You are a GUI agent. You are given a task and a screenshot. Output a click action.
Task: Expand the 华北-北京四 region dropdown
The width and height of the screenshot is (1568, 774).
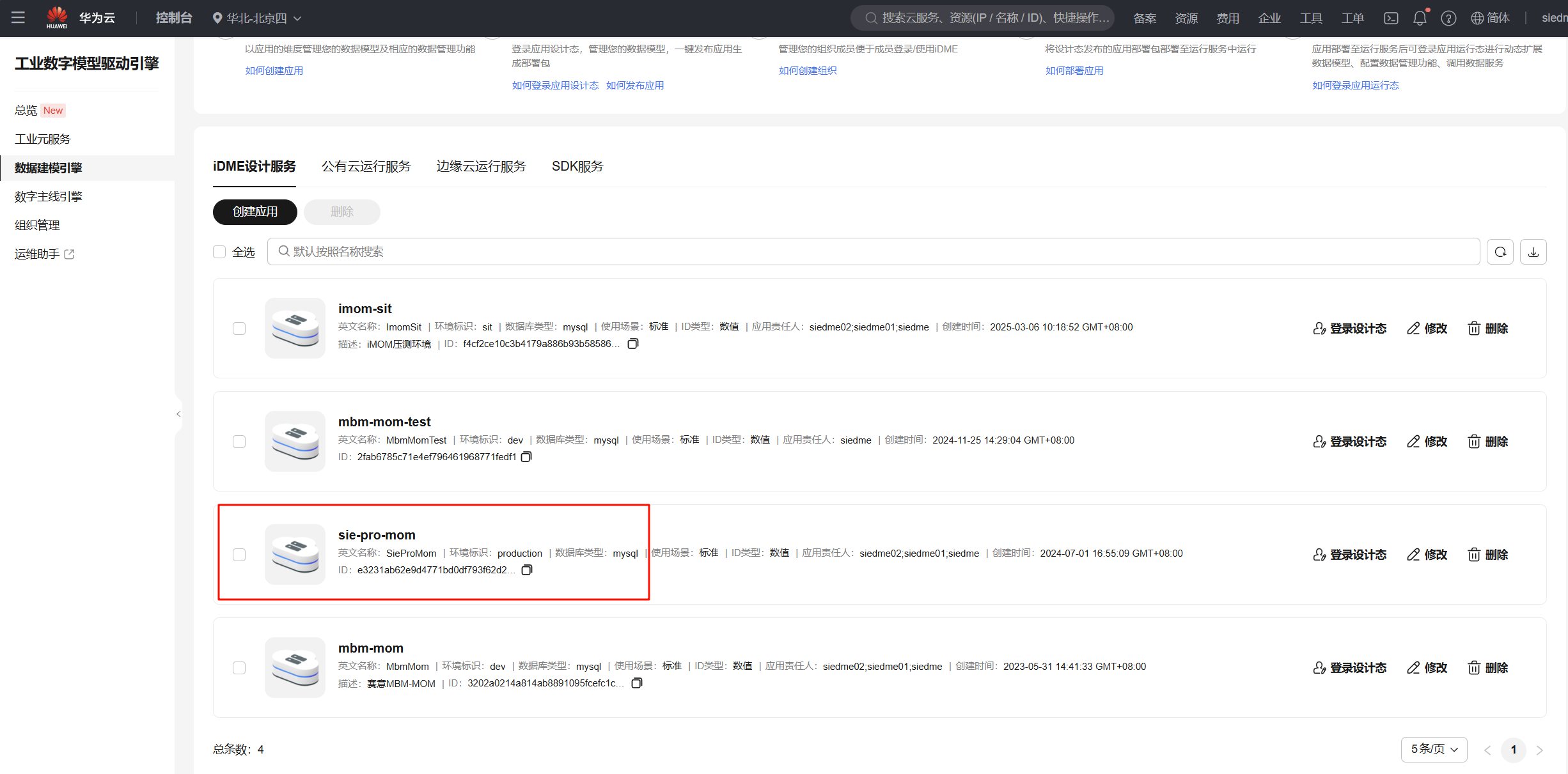(x=257, y=18)
